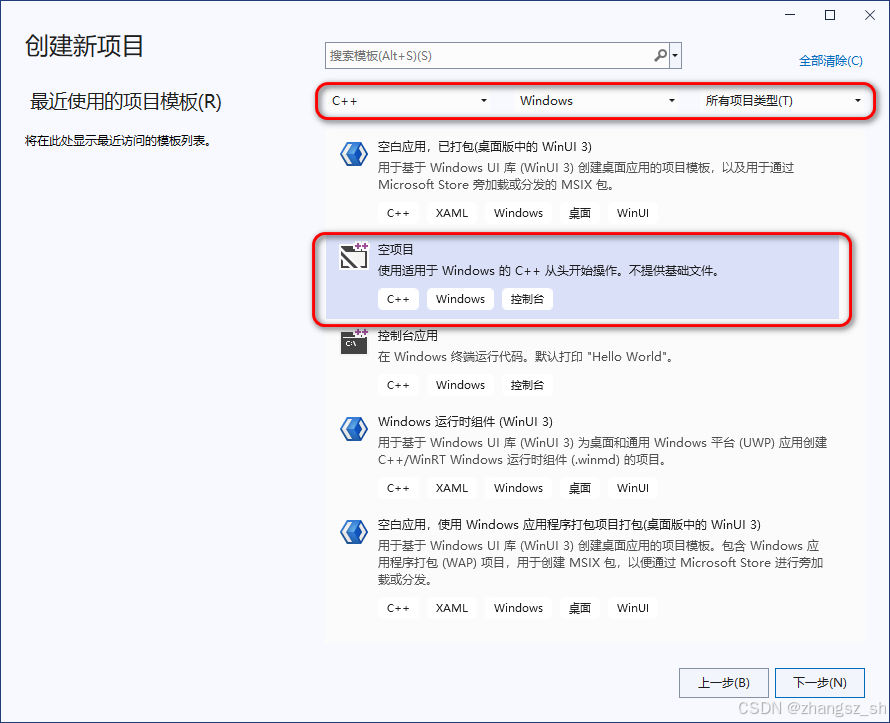Viewport: 890px width, 723px height.
Task: Click the 下一步 button
Action: tap(819, 683)
